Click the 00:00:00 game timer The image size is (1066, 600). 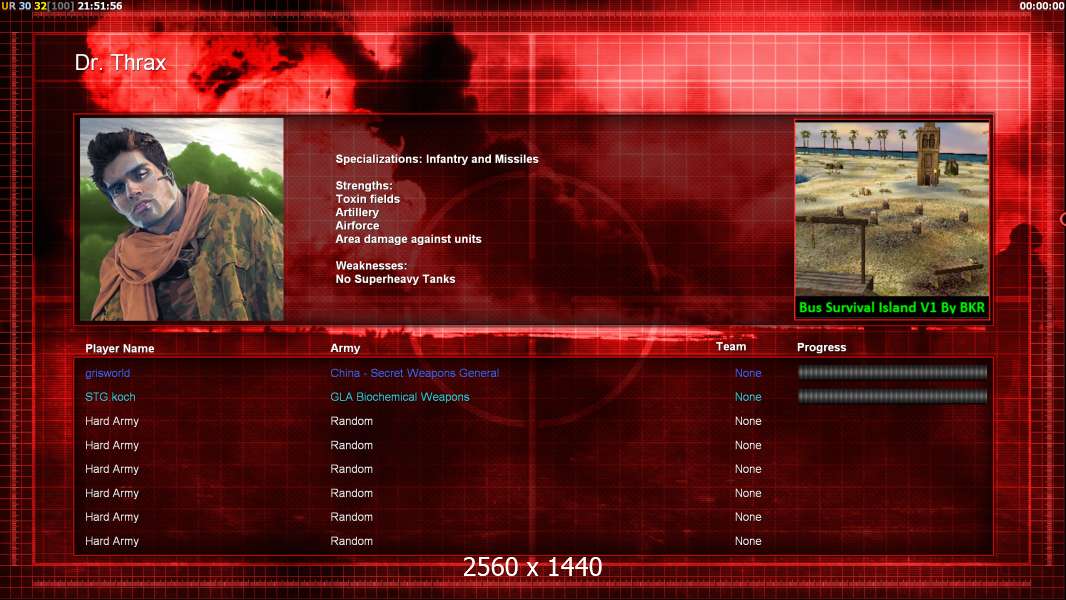tap(1042, 6)
